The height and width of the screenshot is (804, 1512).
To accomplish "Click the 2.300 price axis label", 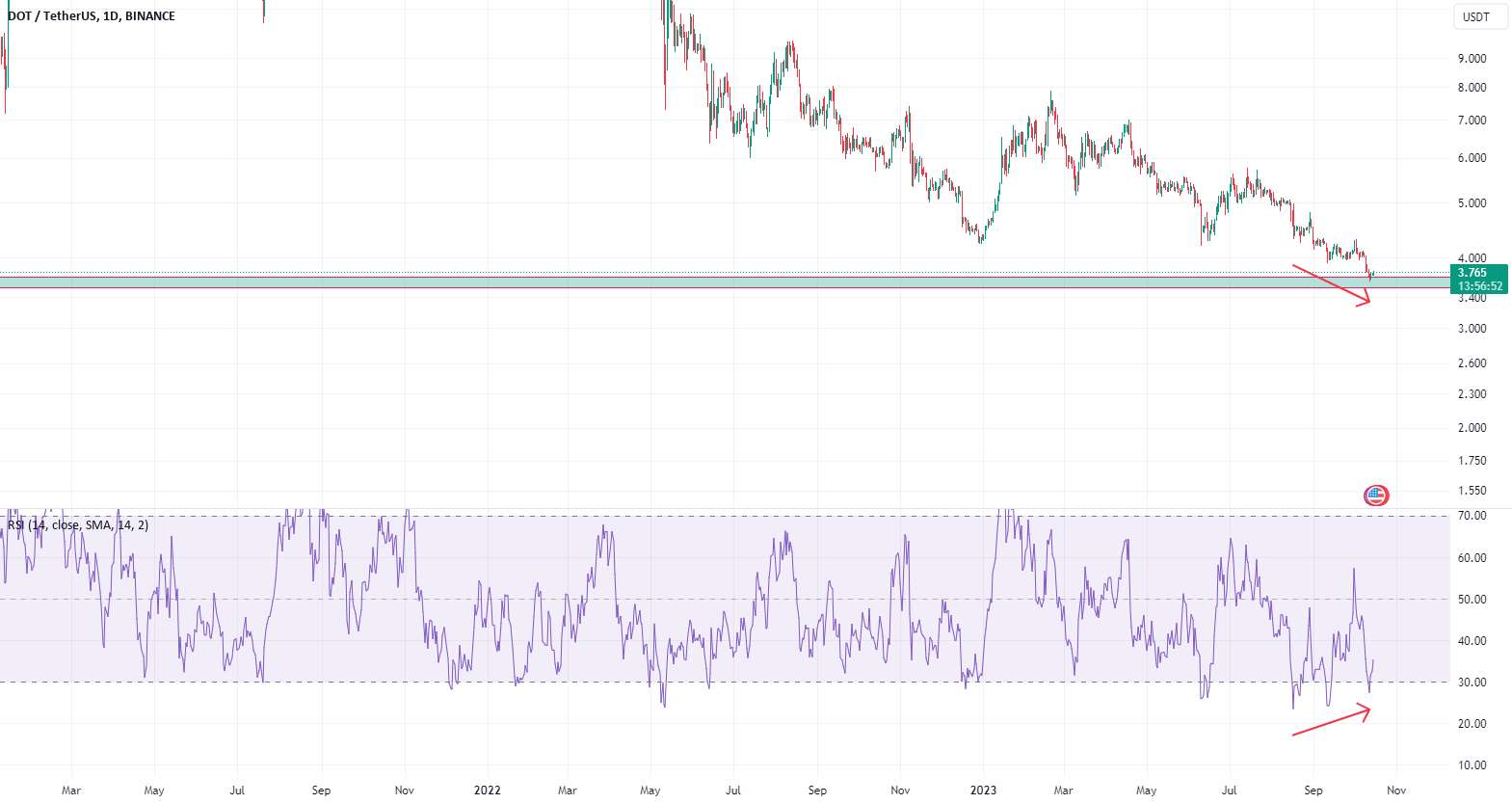I will (x=1472, y=394).
